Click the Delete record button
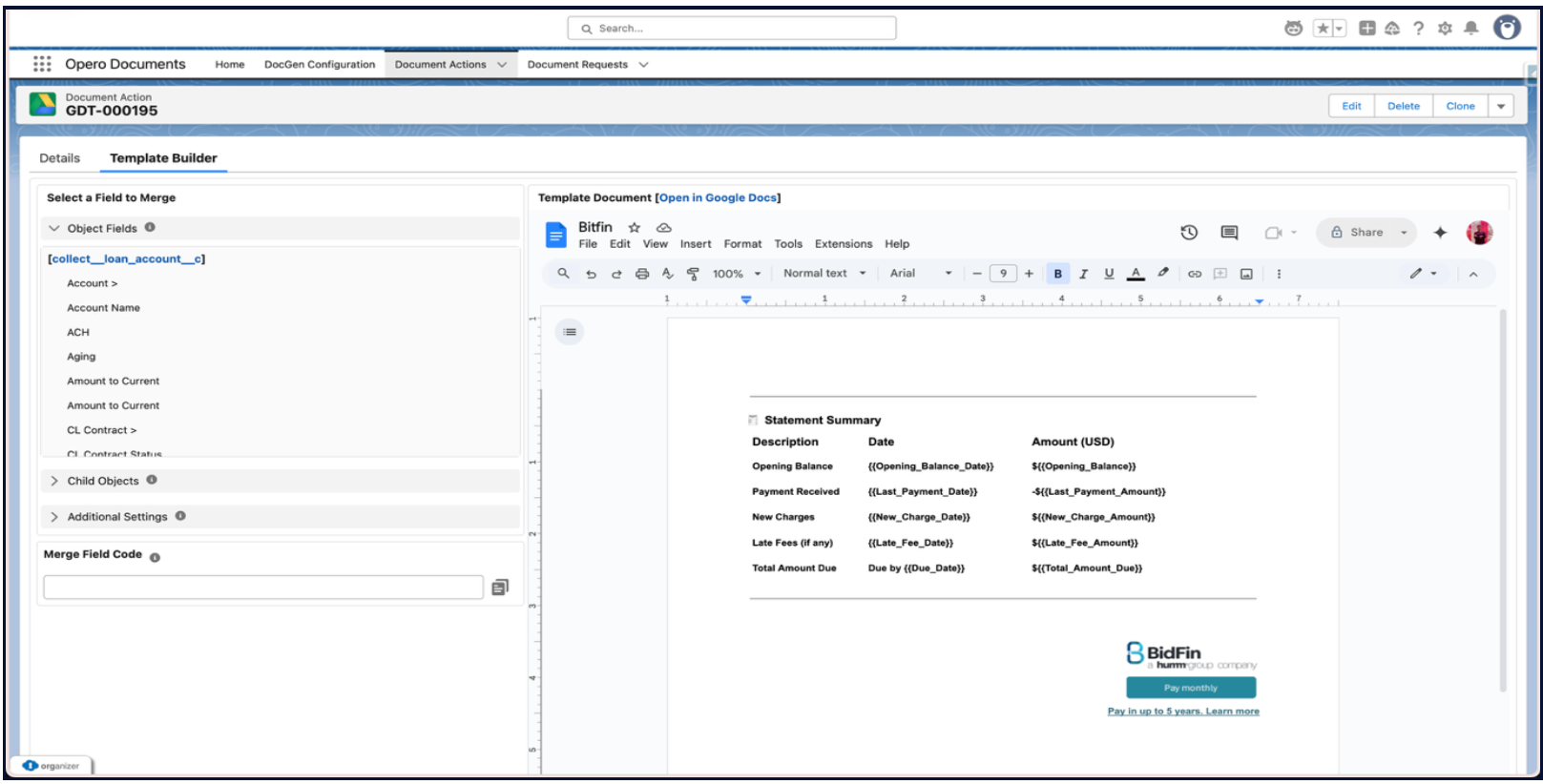1543x784 pixels. tap(1404, 106)
